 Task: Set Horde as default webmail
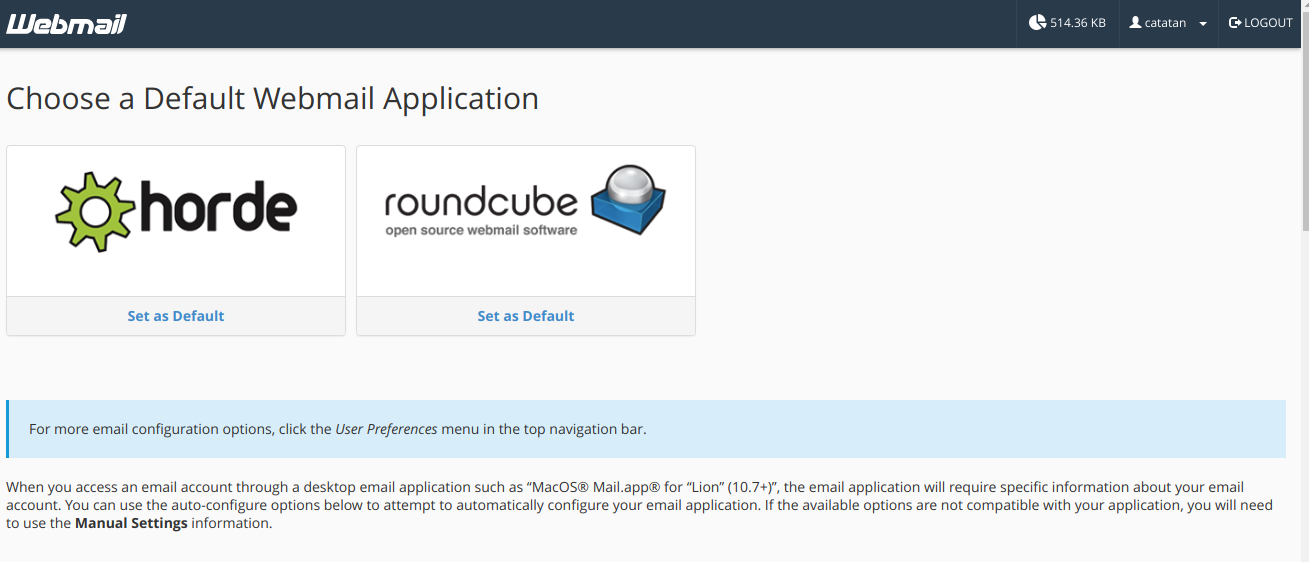(x=176, y=316)
